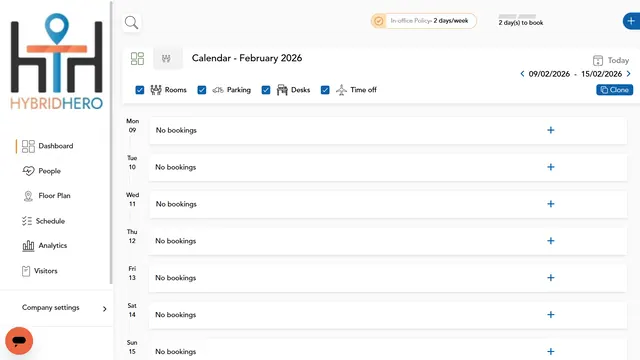Click the In-office Policy check icon
The width and height of the screenshot is (640, 360).
coord(379,21)
